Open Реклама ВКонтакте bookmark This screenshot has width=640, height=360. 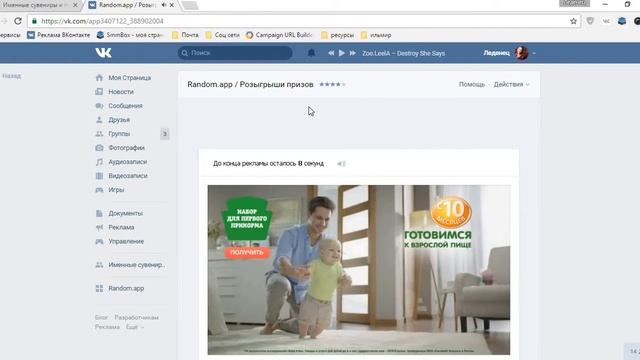[58, 35]
